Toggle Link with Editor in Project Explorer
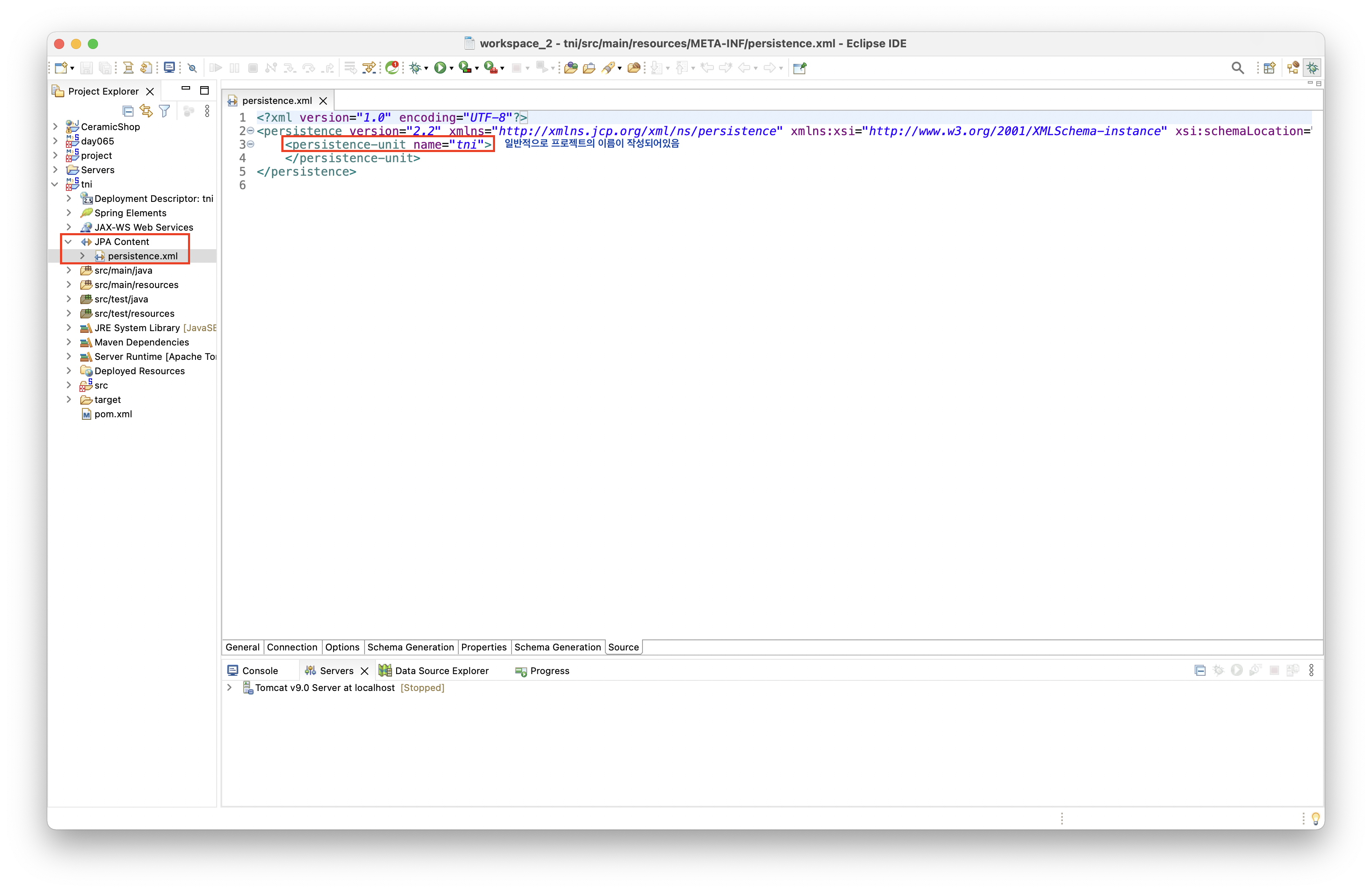The height and width of the screenshot is (892, 1372). click(146, 111)
